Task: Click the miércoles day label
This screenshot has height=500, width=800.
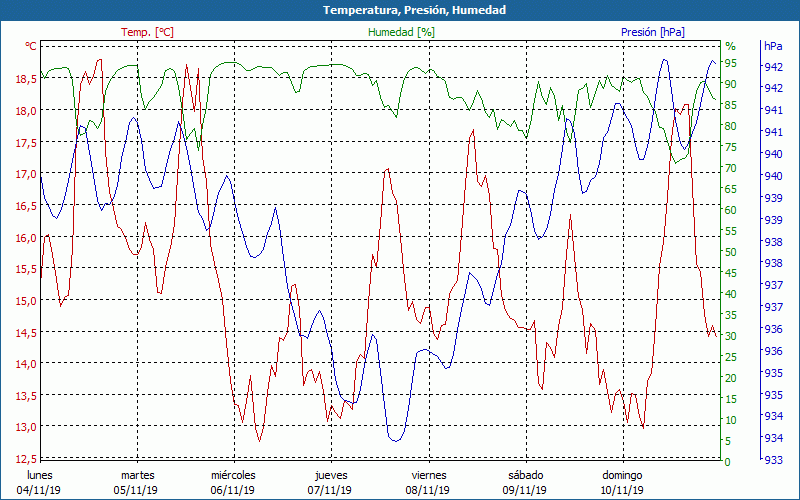Action: coord(233,475)
